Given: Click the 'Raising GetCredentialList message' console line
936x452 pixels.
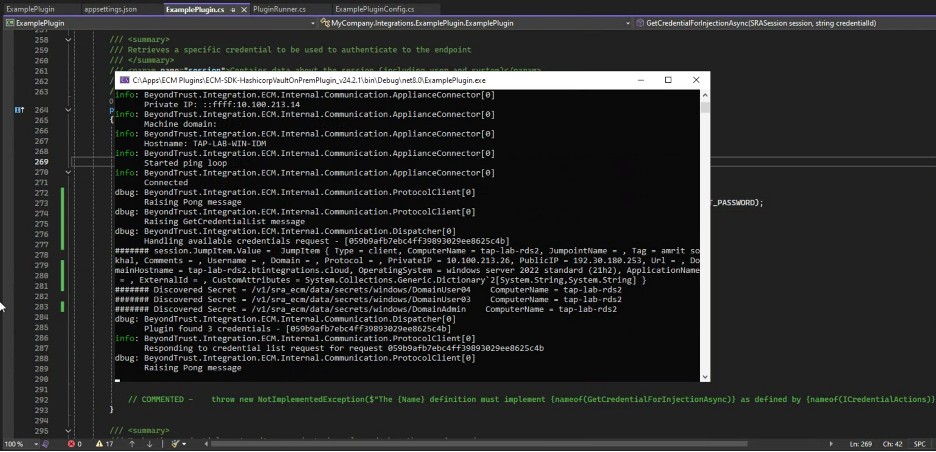Looking at the screenshot, I should coord(224,222).
